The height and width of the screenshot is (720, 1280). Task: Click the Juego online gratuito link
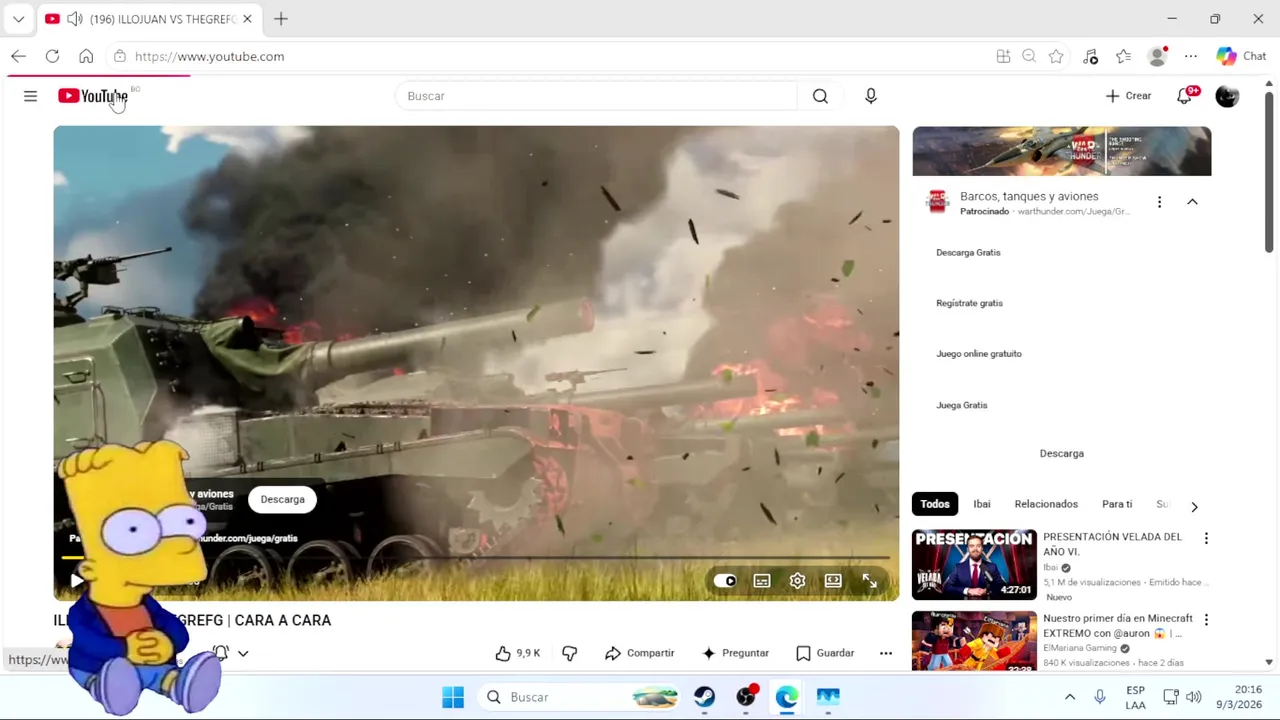pos(979,354)
